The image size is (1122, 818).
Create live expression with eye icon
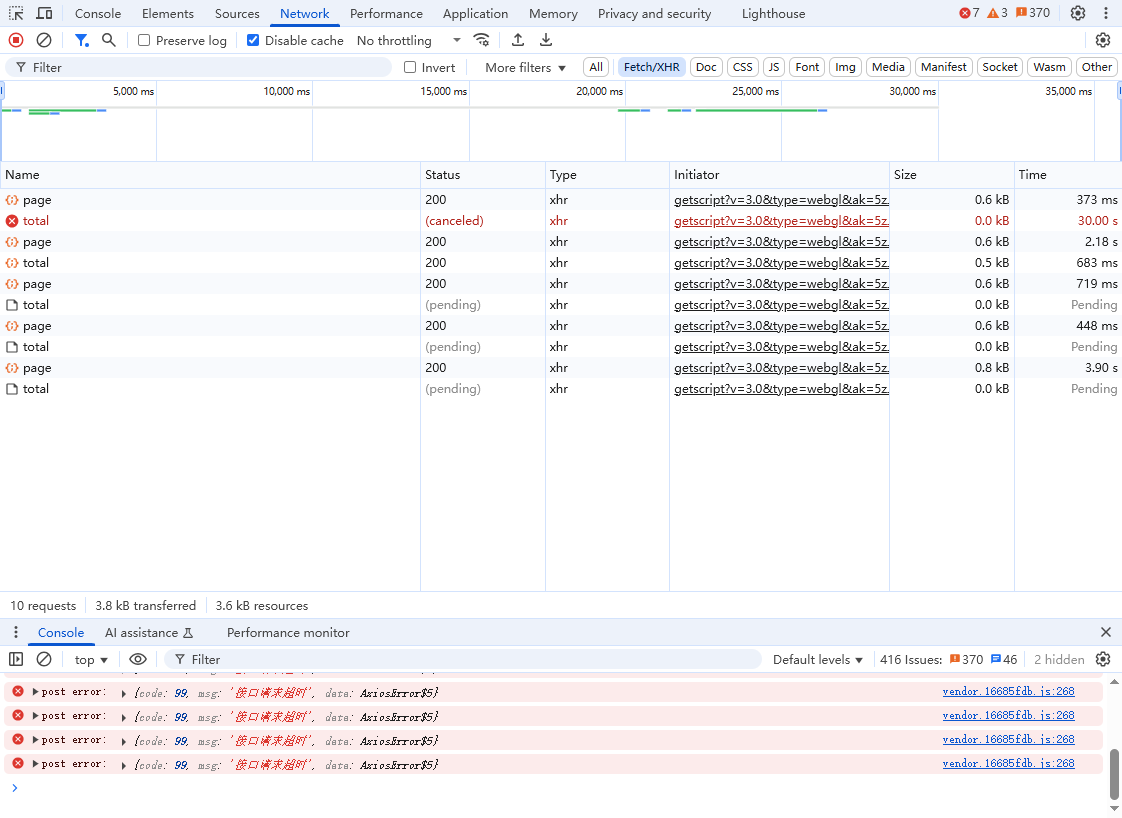[x=138, y=659]
